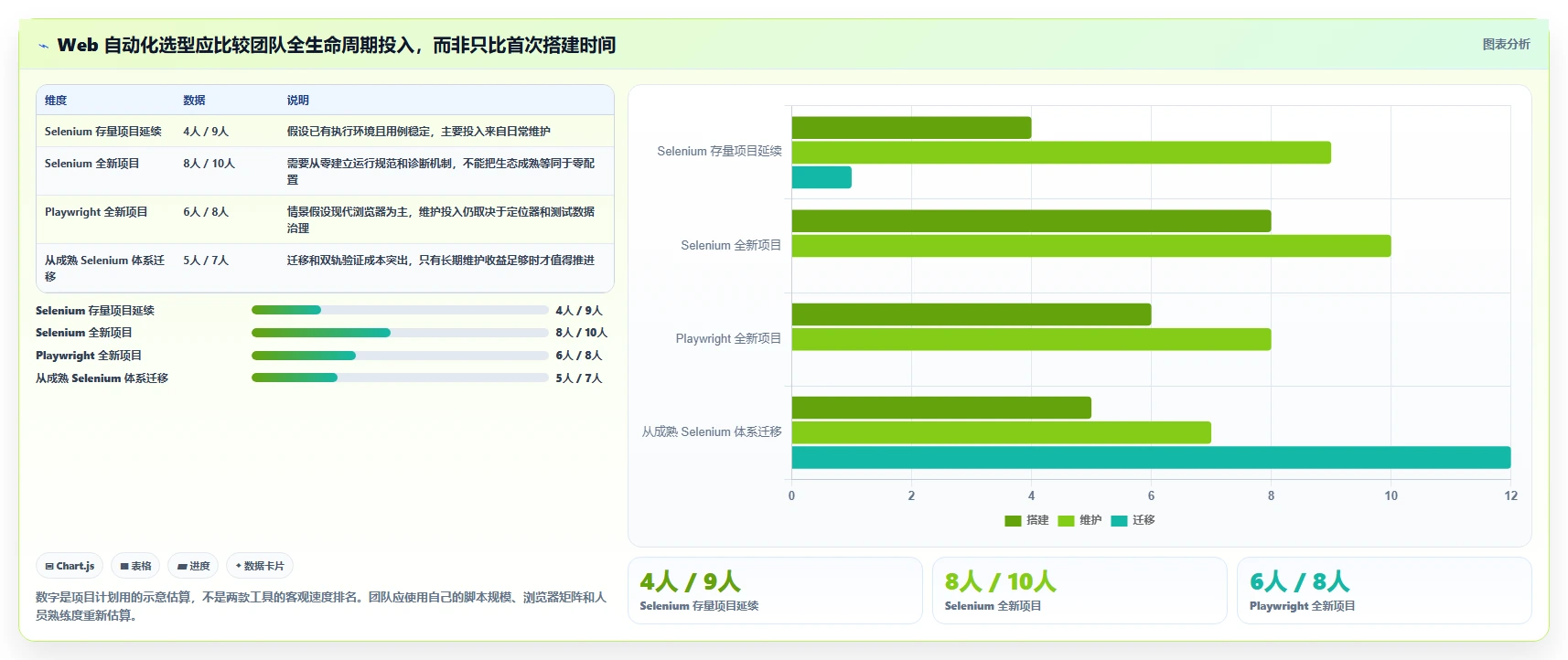
Task: Click chart axis label Playwright 全新项目
Action: (728, 339)
